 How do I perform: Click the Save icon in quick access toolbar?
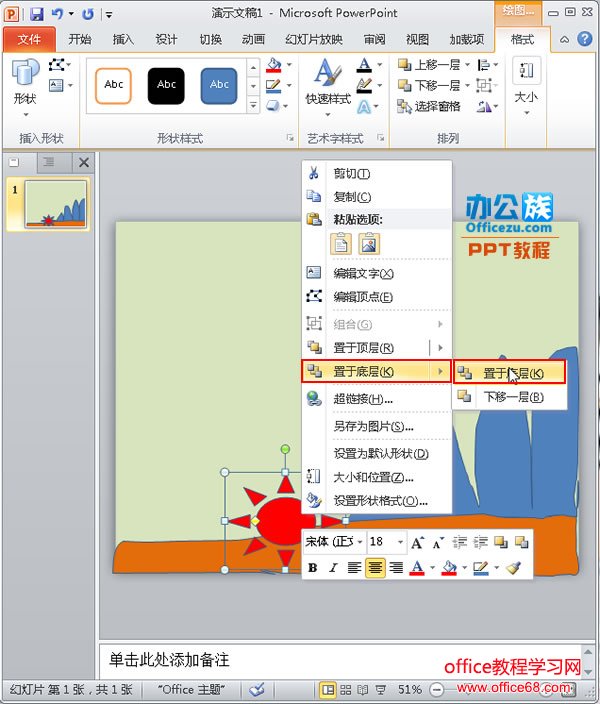36,13
